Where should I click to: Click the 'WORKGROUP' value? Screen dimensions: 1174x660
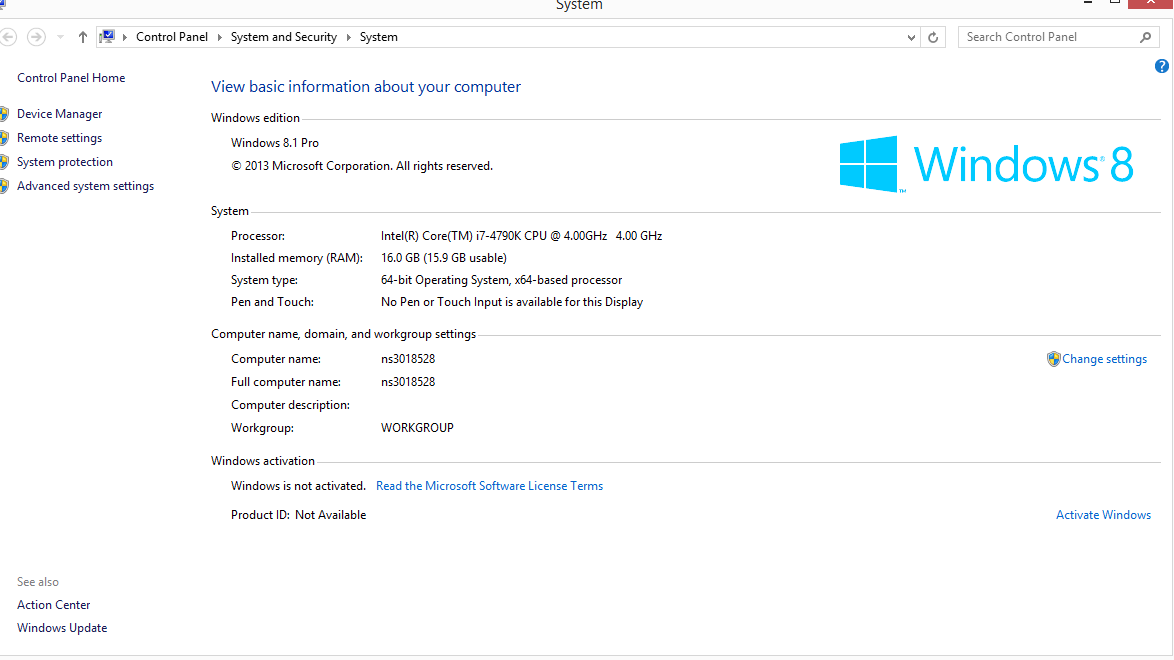coord(417,428)
